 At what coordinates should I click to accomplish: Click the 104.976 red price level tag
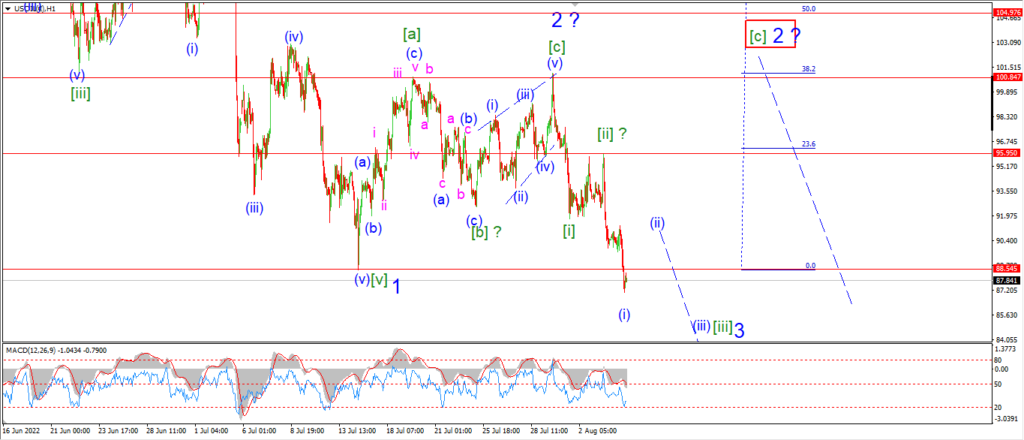pyautogui.click(x=1008, y=12)
